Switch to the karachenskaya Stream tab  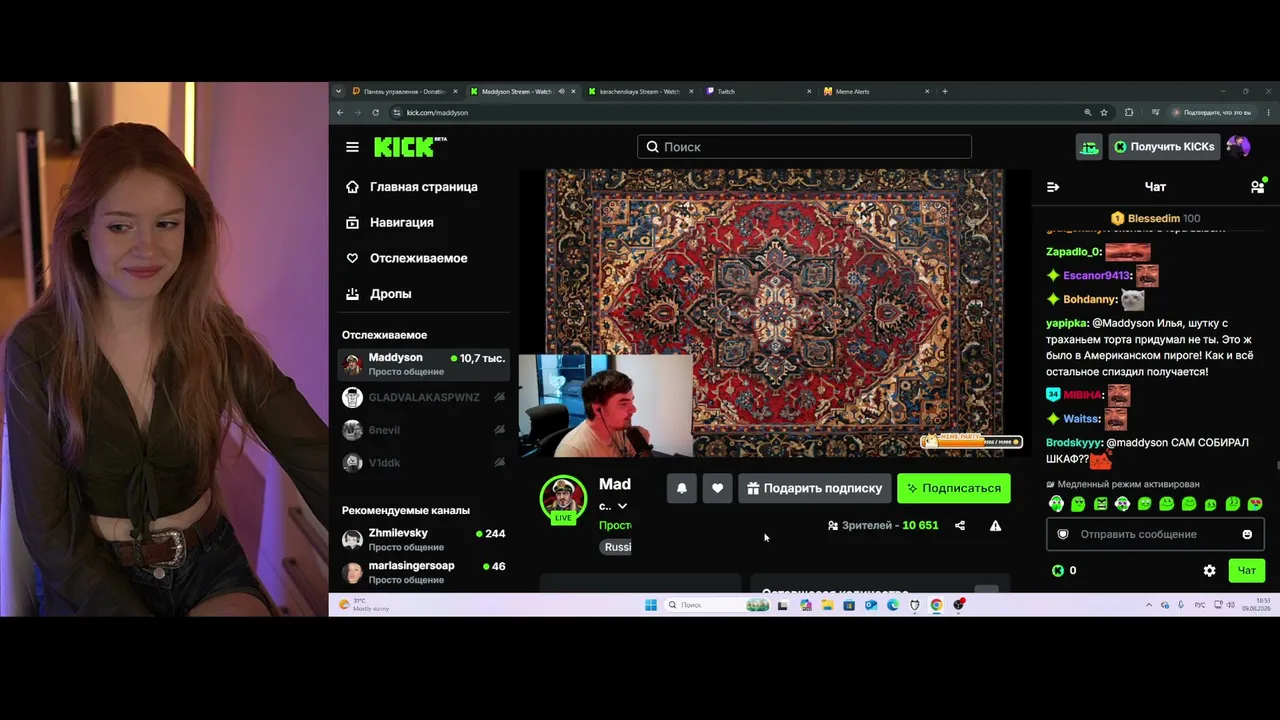[642, 92]
